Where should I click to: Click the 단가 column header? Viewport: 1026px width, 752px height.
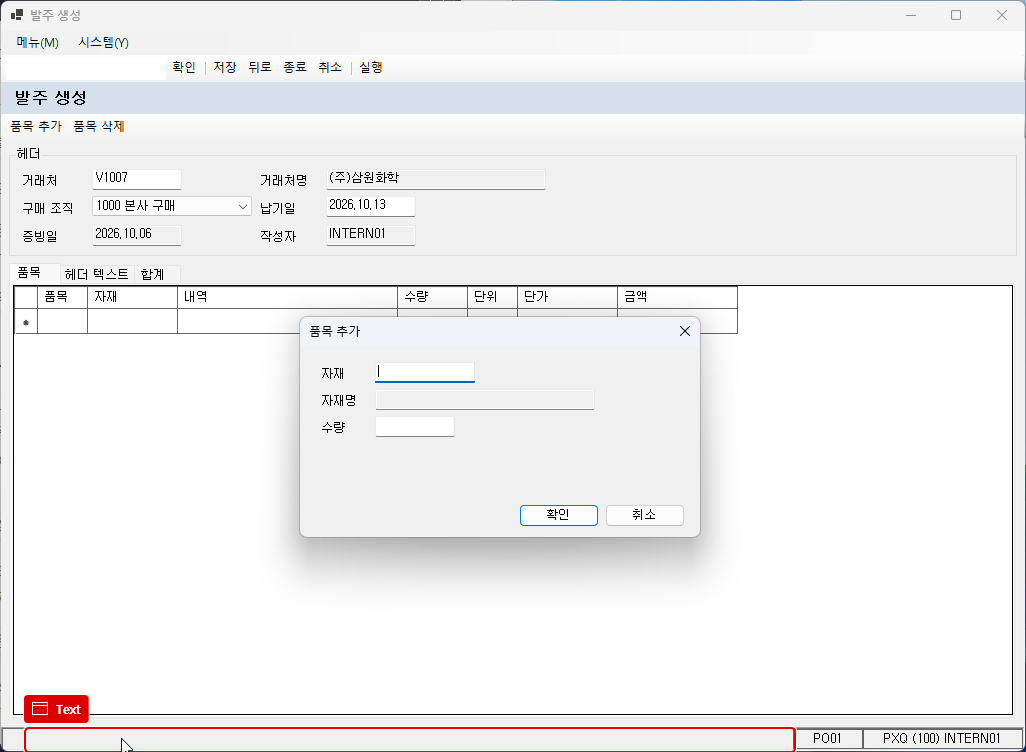tap(567, 297)
